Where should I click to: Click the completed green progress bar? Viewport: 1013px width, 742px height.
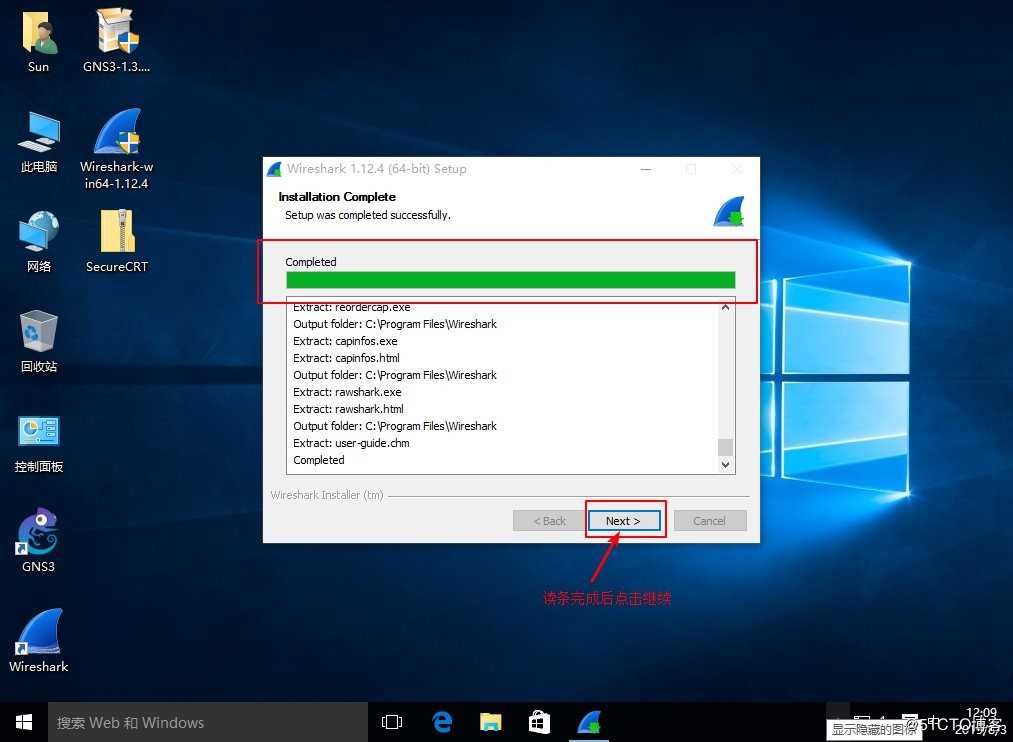point(510,280)
